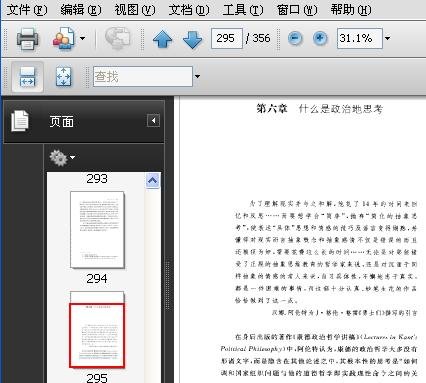
Task: Toggle fit-width scrolling mode icon
Action: [27, 76]
